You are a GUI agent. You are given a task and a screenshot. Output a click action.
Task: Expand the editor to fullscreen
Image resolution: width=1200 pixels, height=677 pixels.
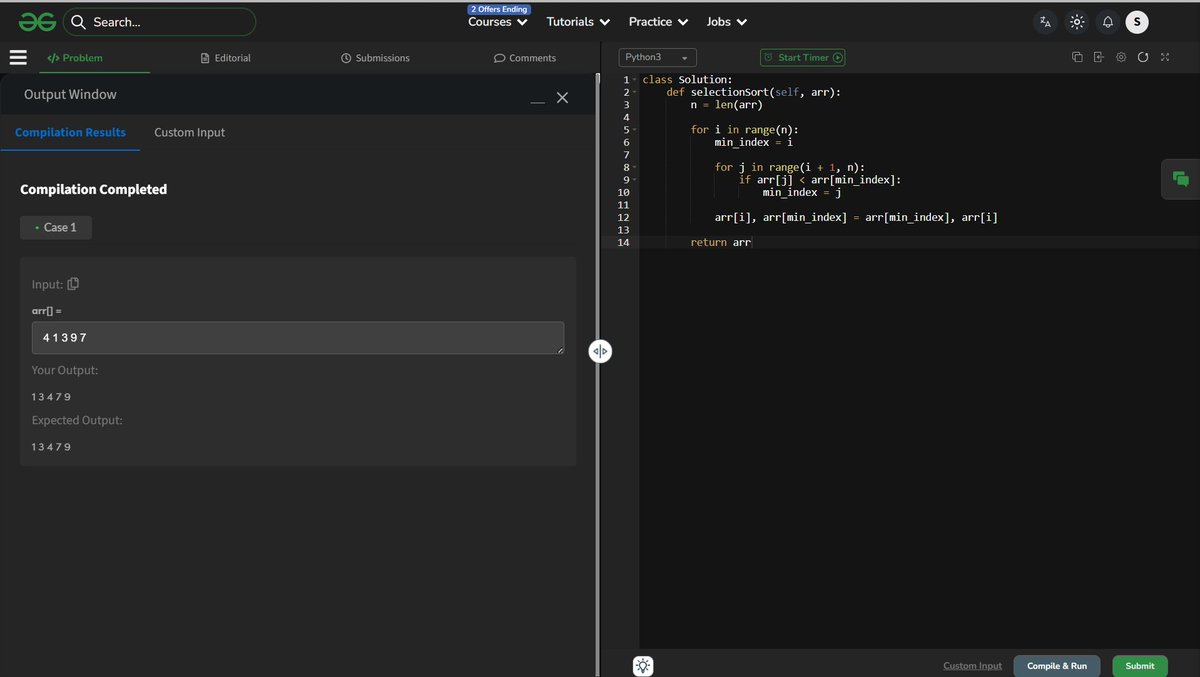pos(1165,57)
